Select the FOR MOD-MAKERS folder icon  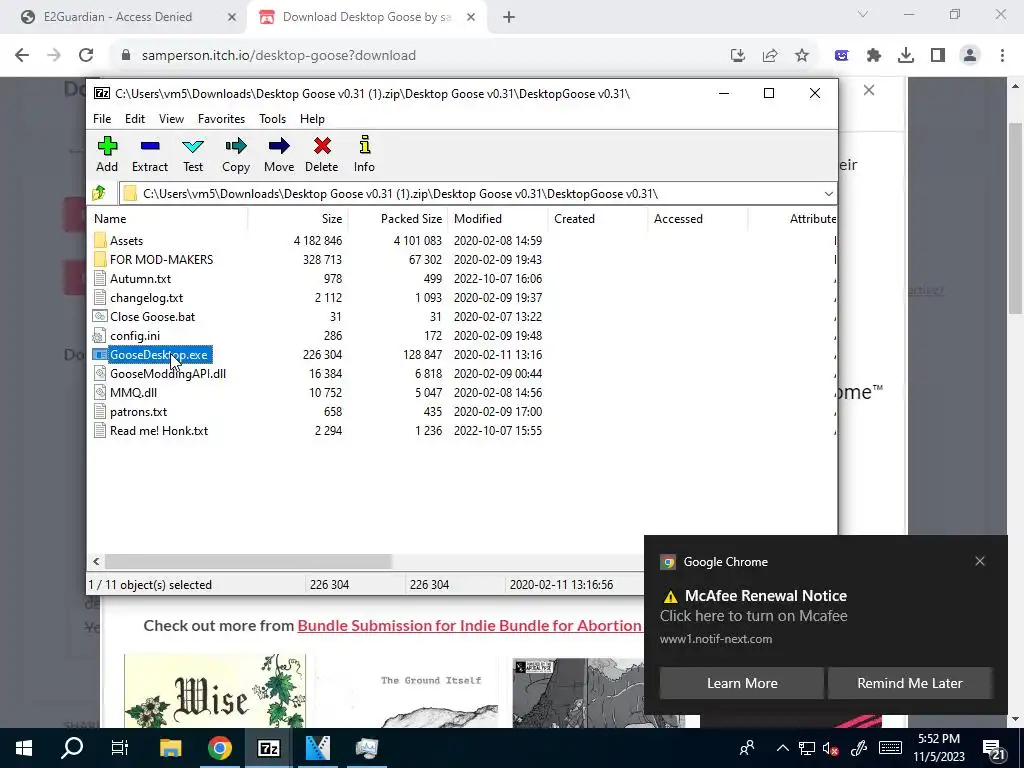pos(100,259)
